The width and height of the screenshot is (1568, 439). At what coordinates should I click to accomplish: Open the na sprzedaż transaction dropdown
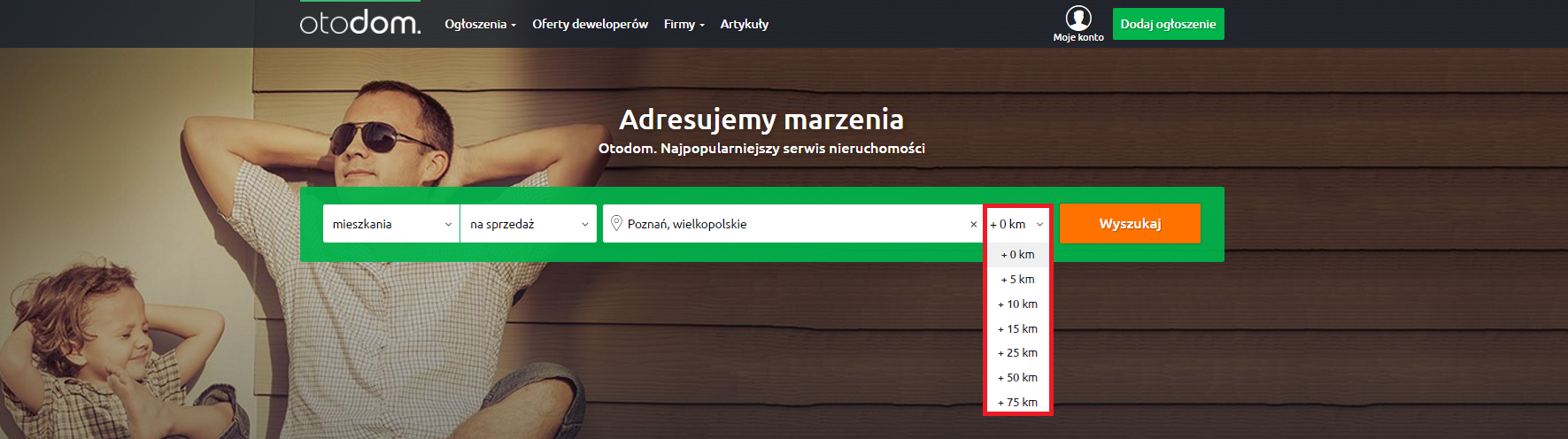coord(528,225)
